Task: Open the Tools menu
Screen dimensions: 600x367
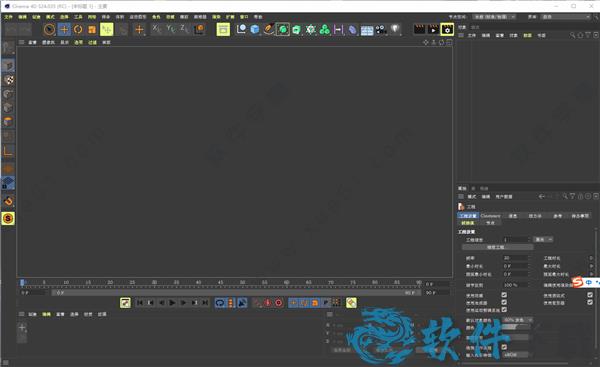Action: click(78, 17)
